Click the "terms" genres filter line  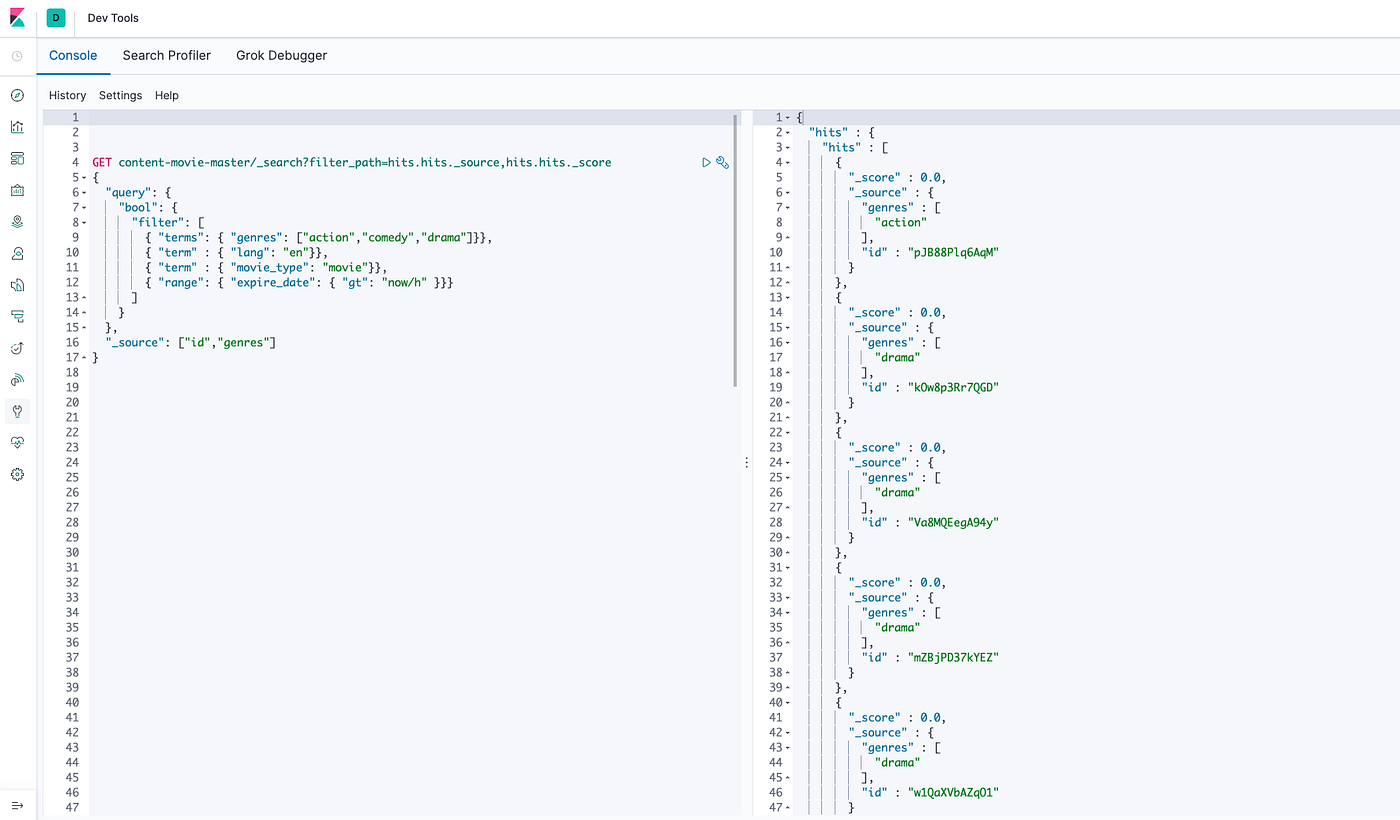pyautogui.click(x=319, y=238)
